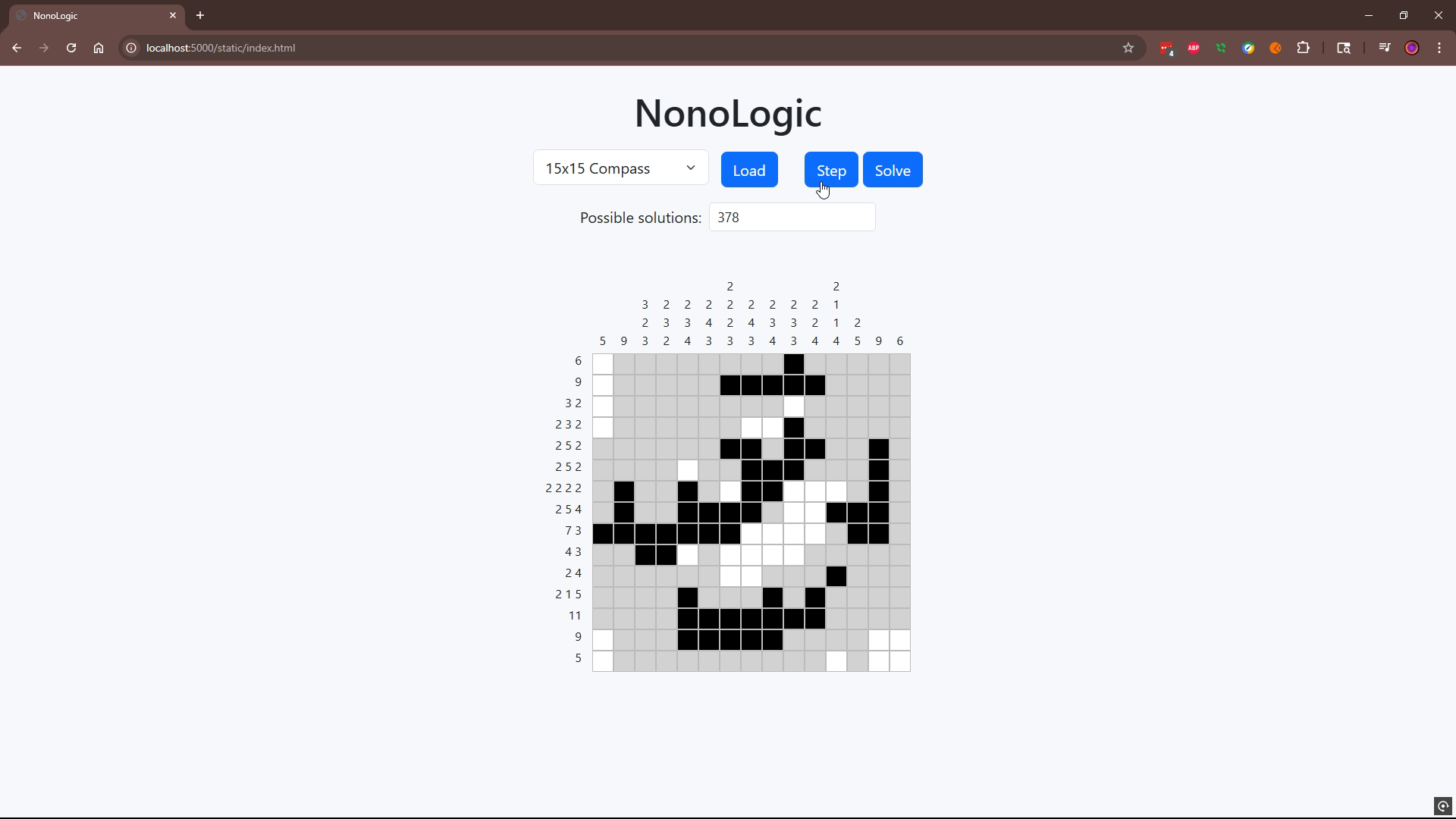Image resolution: width=1456 pixels, height=819 pixels.
Task: Reload the current page
Action: 71,48
